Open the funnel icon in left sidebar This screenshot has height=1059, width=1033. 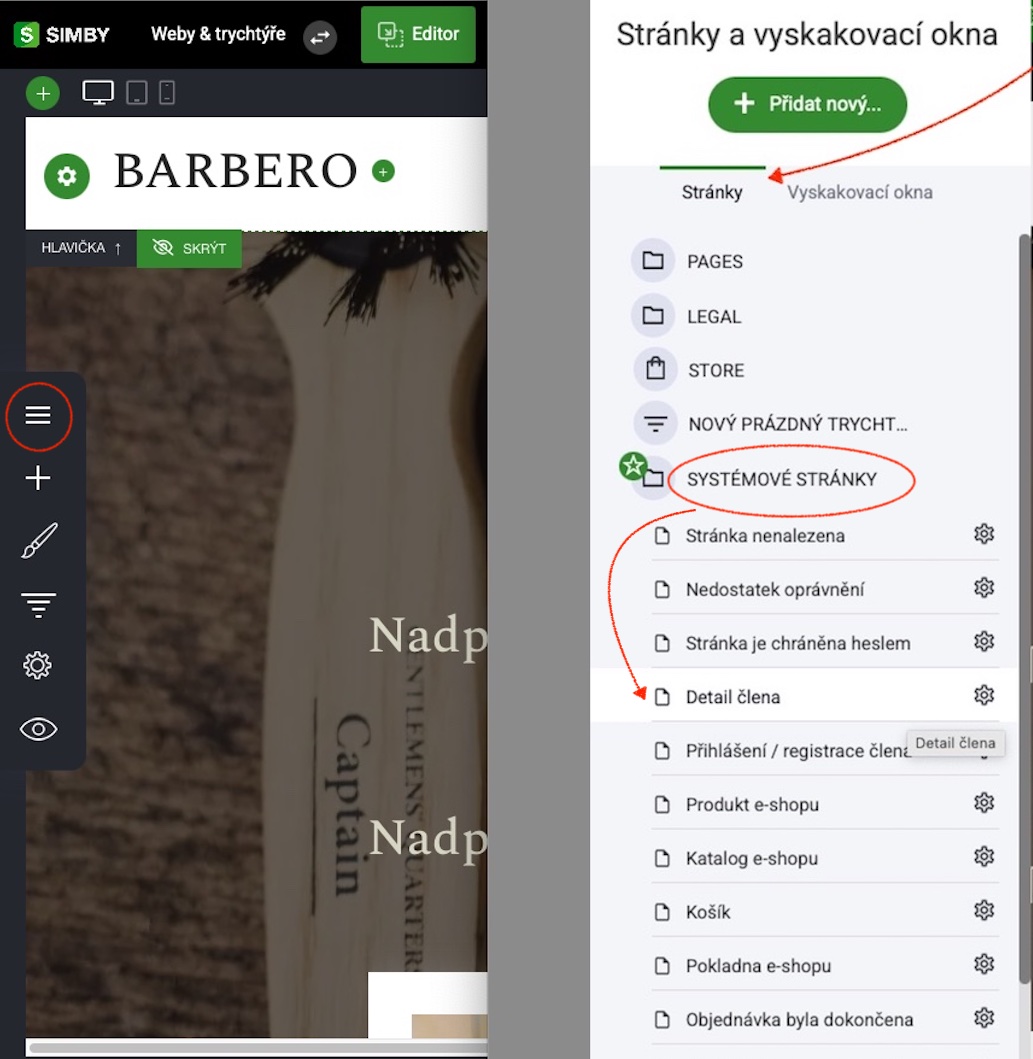pos(38,604)
